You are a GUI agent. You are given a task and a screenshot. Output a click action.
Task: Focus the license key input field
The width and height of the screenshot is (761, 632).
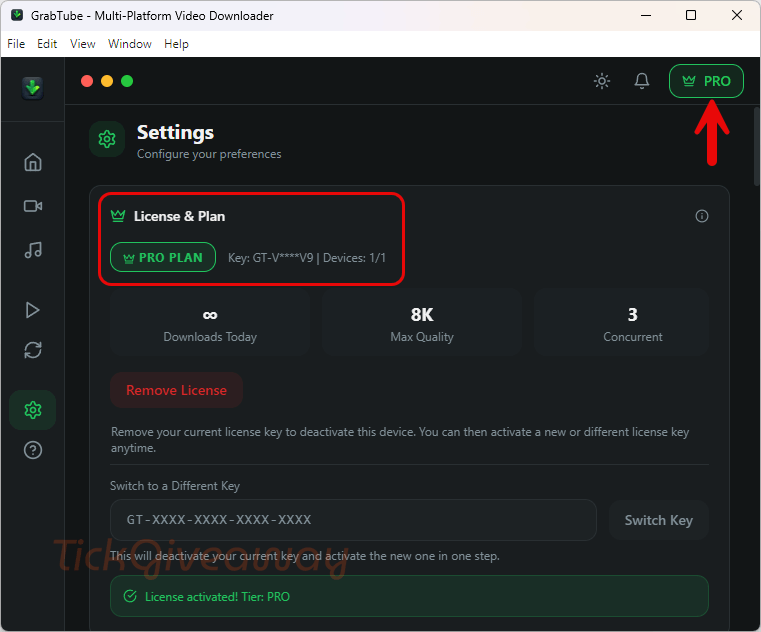[x=353, y=520]
